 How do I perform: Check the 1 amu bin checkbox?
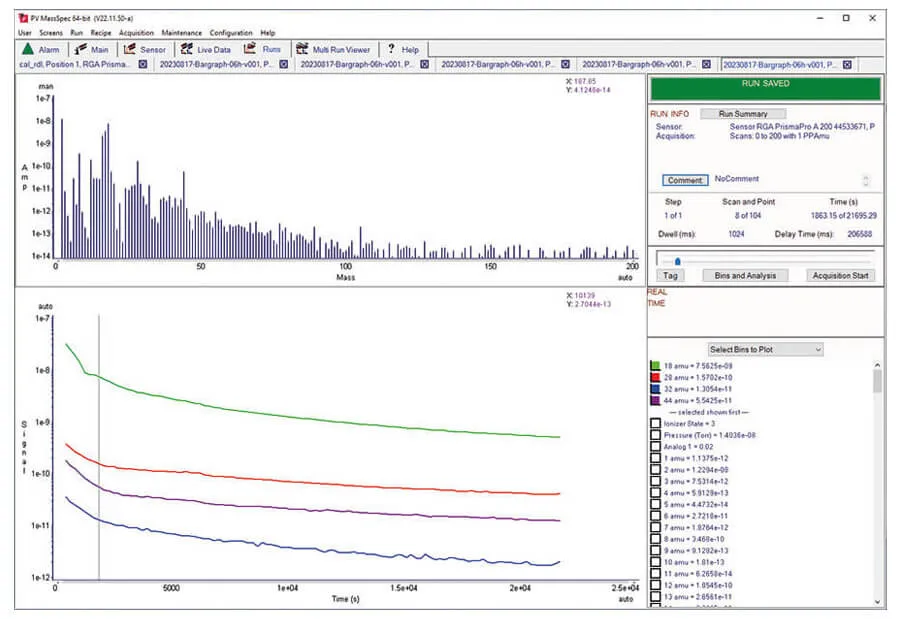click(655, 458)
